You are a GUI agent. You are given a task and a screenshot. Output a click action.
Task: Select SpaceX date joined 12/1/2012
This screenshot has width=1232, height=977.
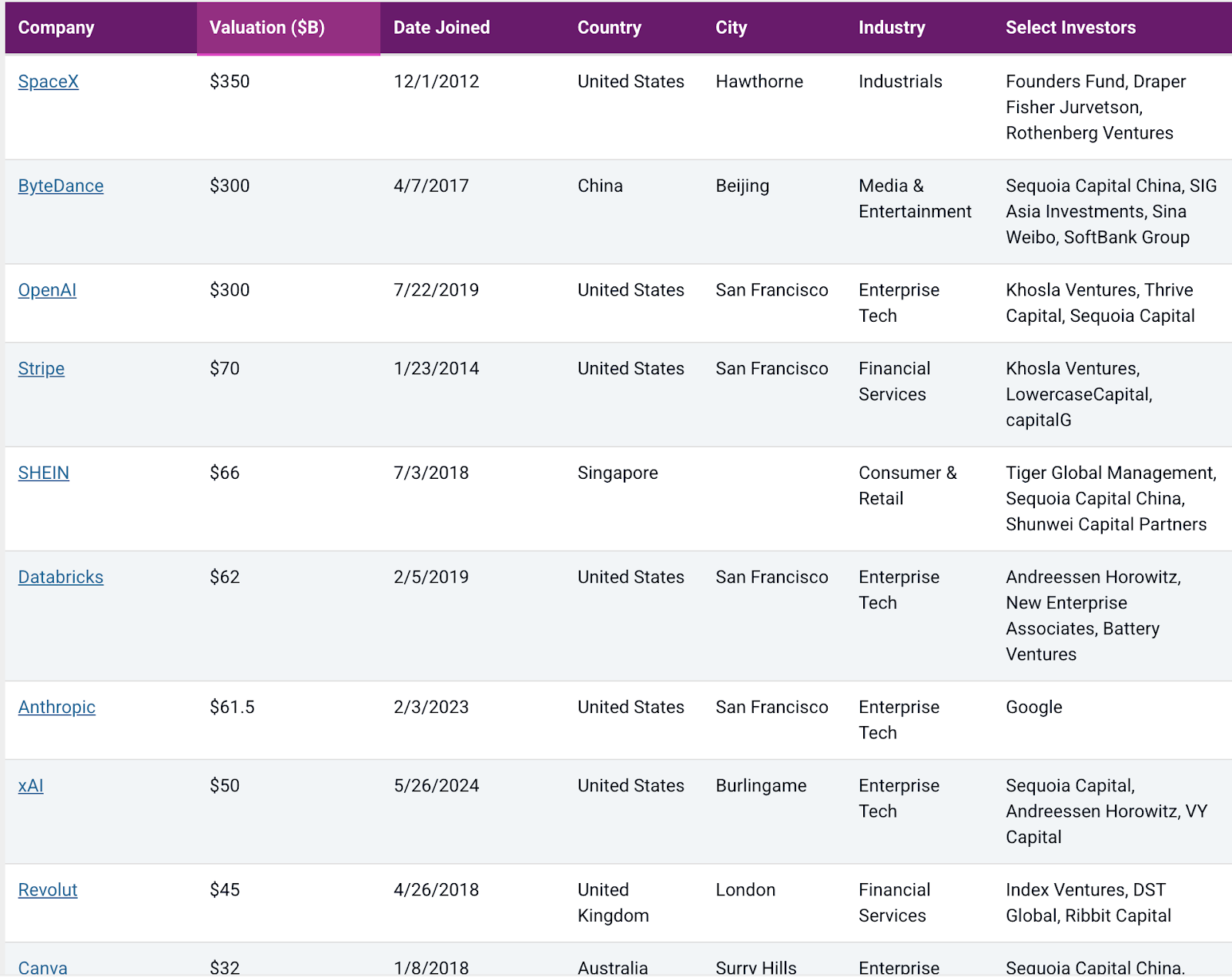[437, 82]
